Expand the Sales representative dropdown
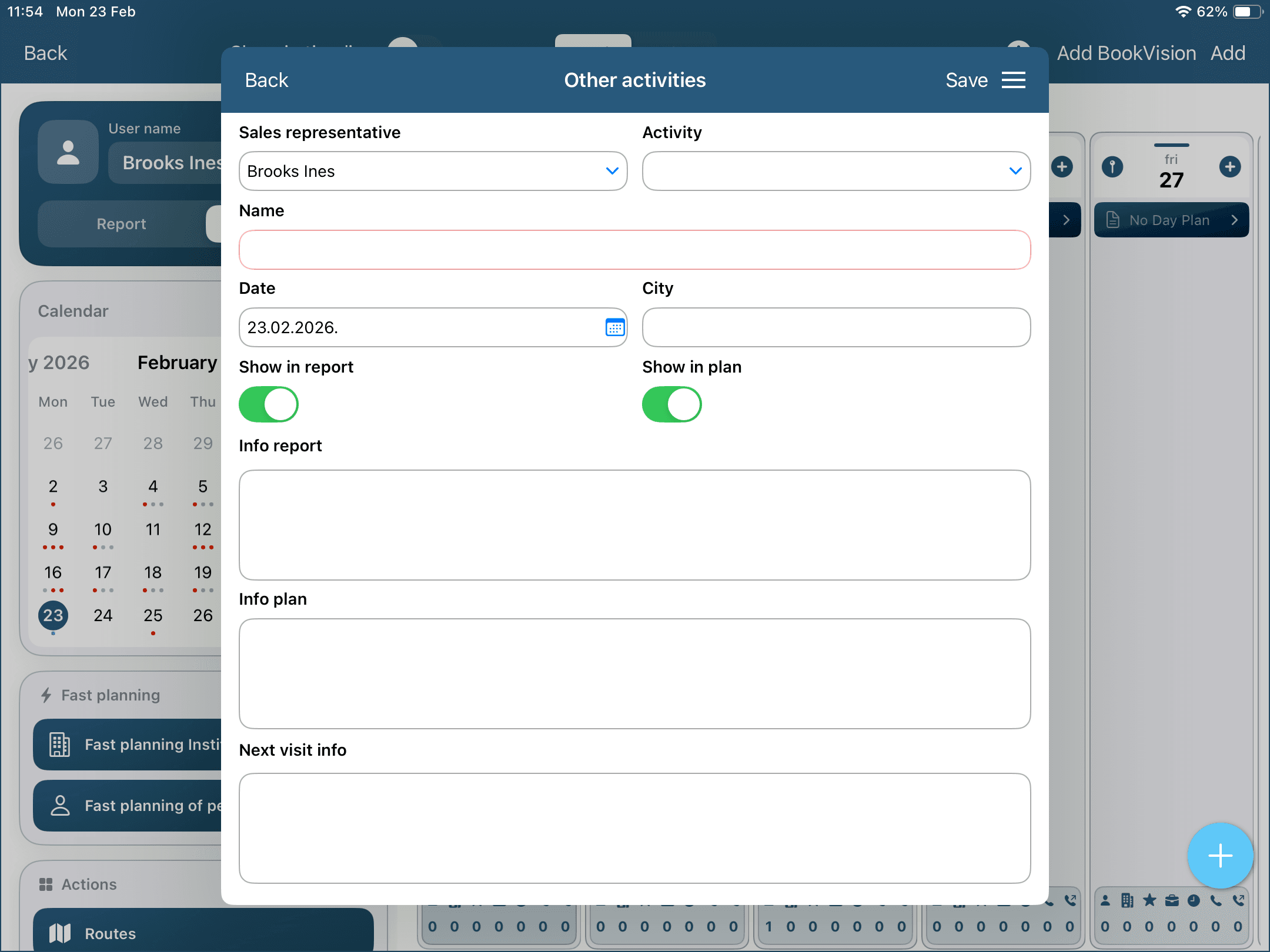 (433, 171)
